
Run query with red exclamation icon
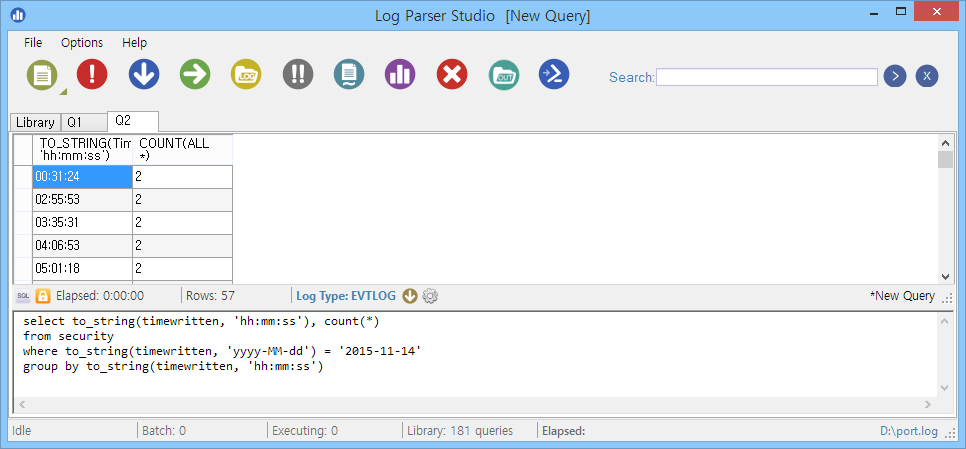coord(92,75)
